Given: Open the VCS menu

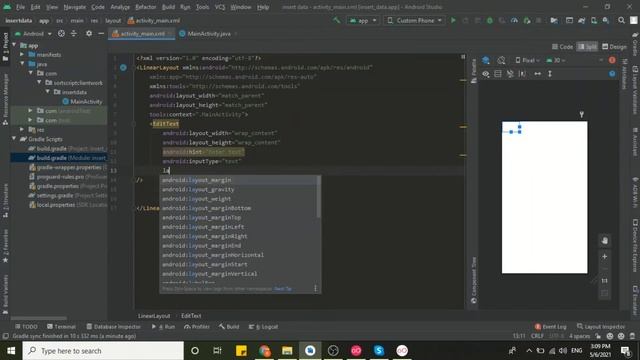Looking at the screenshot, I should [220, 7].
